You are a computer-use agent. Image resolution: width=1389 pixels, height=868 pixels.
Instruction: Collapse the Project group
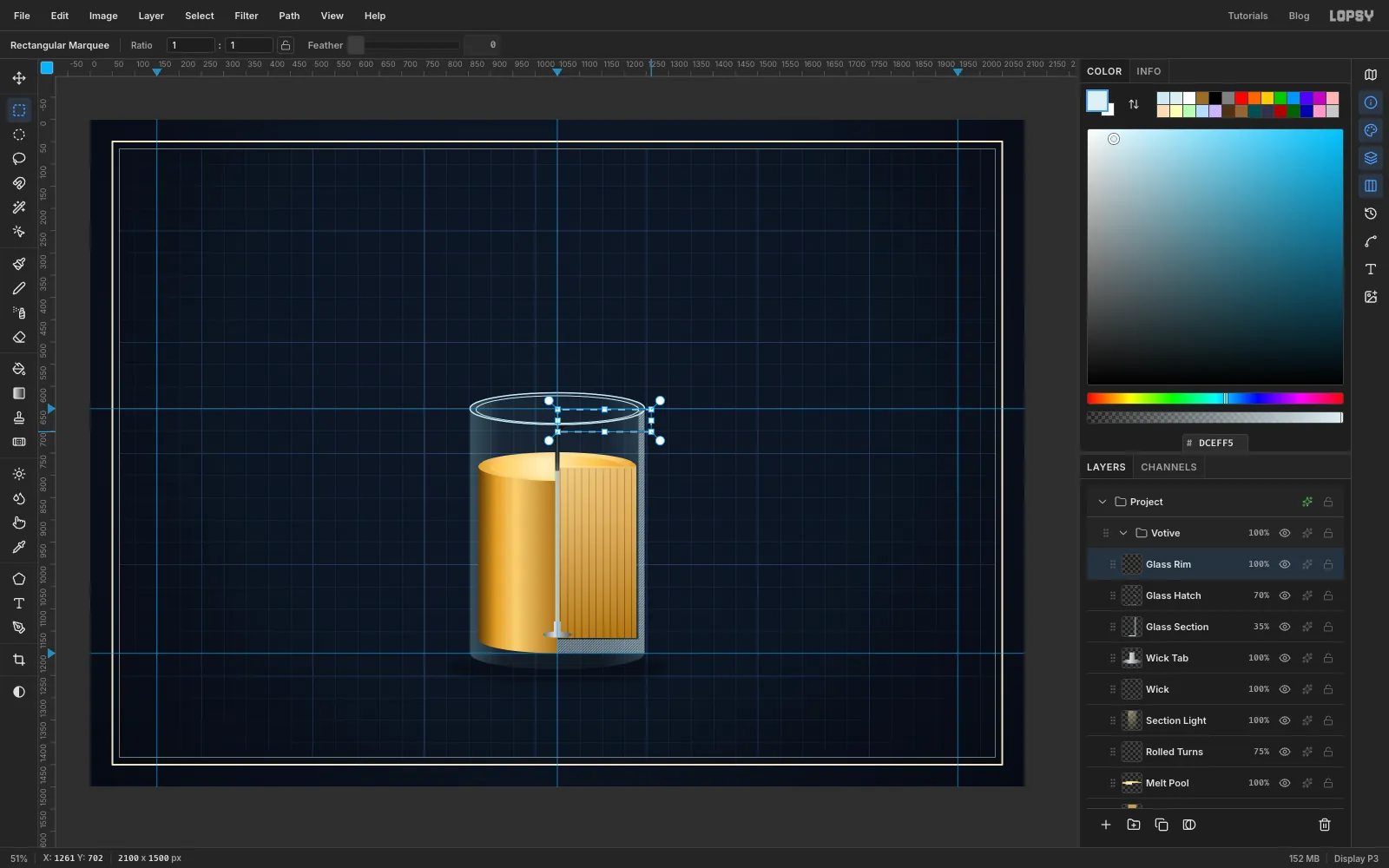1103,502
